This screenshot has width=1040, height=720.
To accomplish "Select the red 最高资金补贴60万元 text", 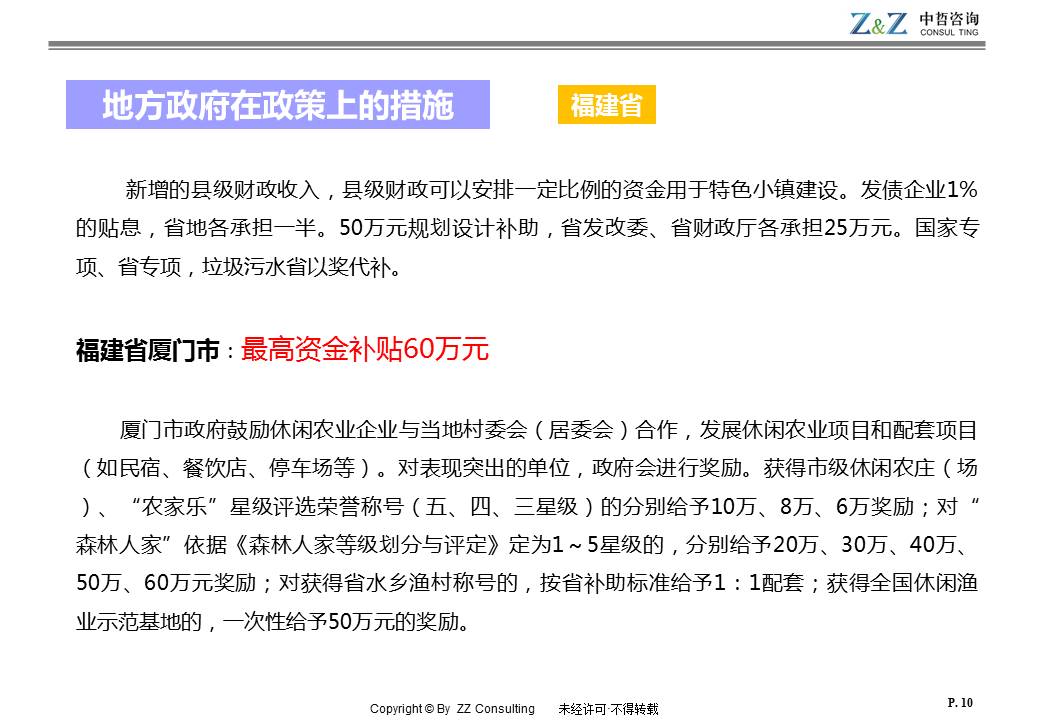I will point(364,350).
